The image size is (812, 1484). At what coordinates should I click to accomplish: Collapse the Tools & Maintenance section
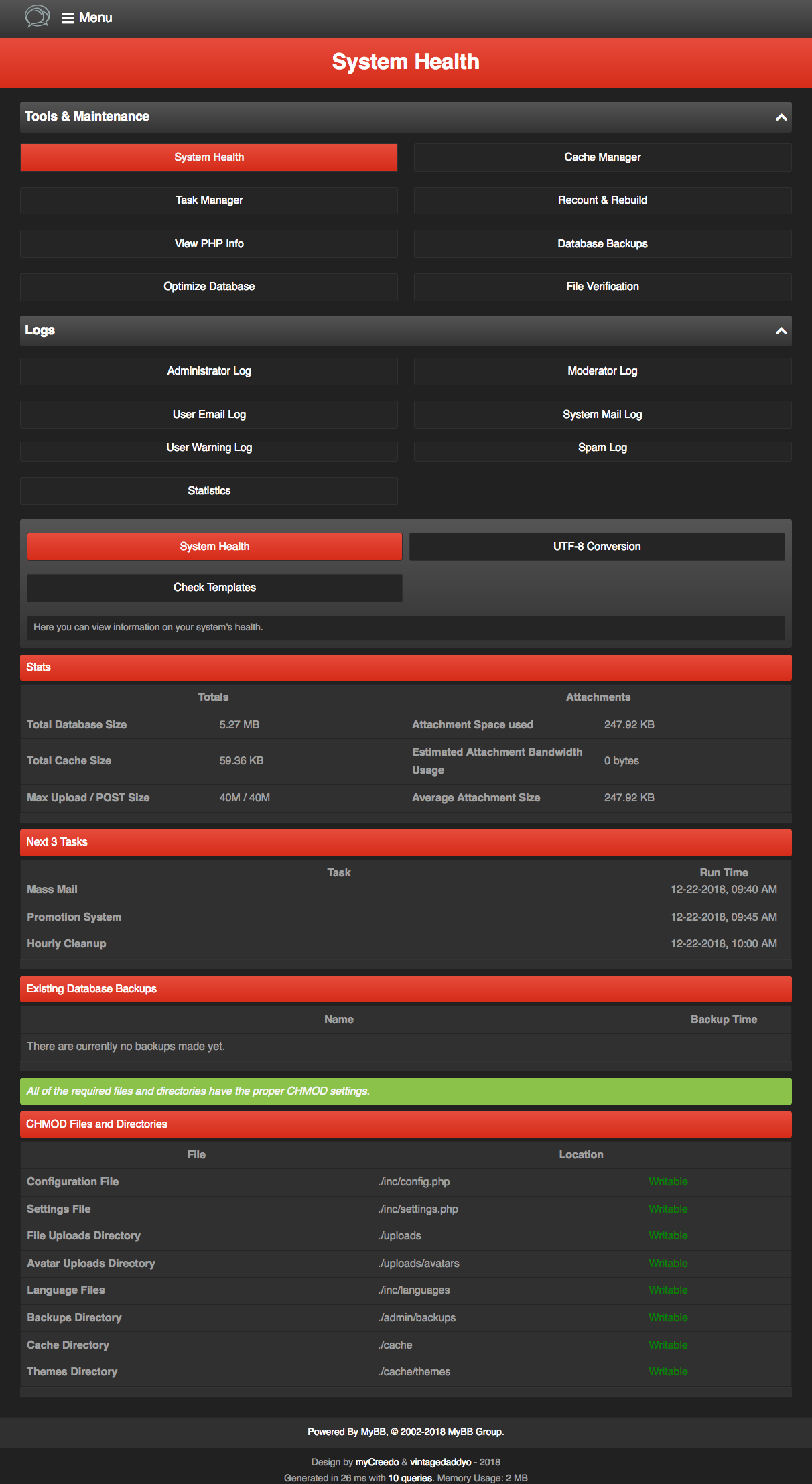pyautogui.click(x=781, y=117)
